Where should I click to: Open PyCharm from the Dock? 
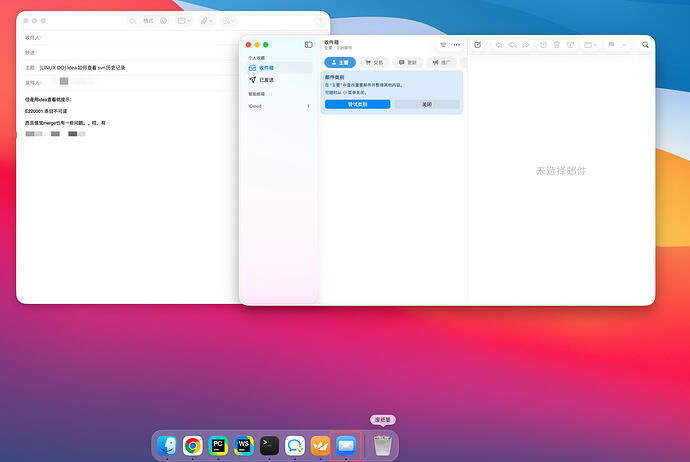218,446
